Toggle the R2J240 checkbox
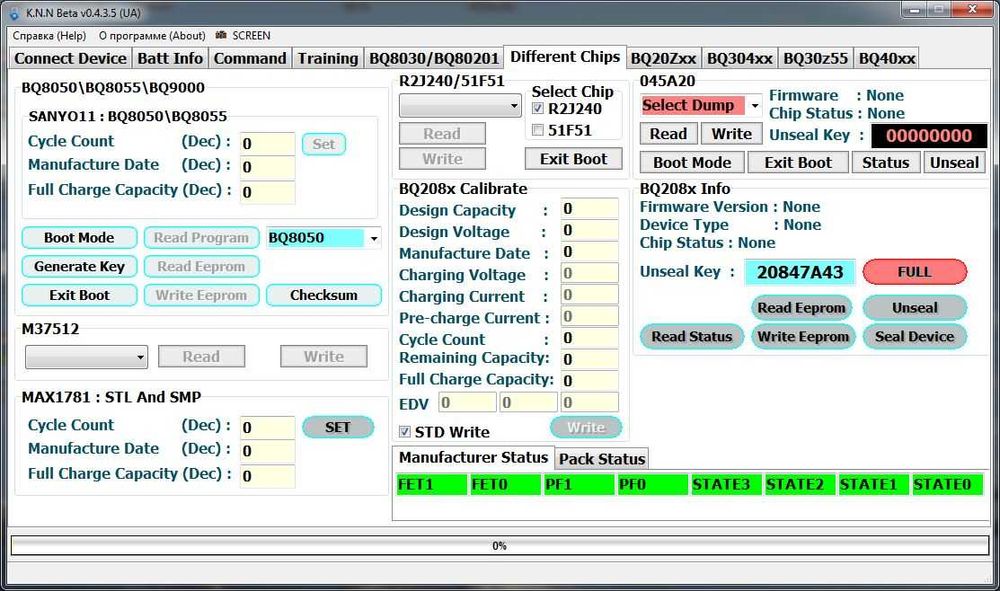The image size is (1000, 591). coord(538,108)
